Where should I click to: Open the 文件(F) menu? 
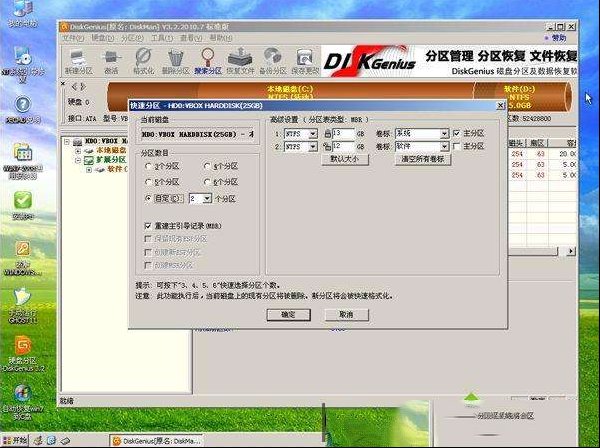tap(73, 38)
